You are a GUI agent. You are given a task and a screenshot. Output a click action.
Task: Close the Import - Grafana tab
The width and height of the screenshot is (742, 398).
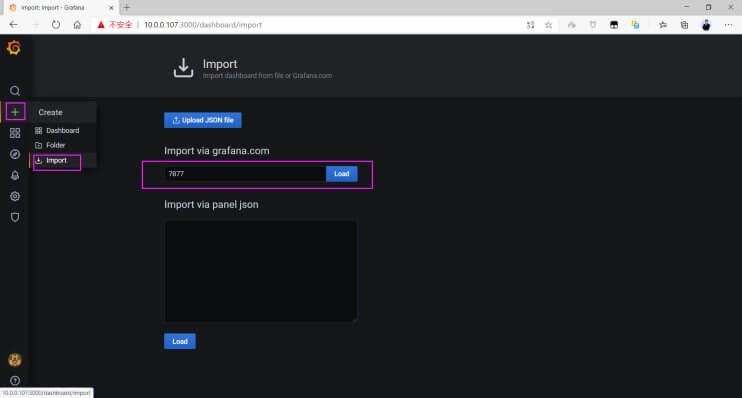(x=111, y=8)
